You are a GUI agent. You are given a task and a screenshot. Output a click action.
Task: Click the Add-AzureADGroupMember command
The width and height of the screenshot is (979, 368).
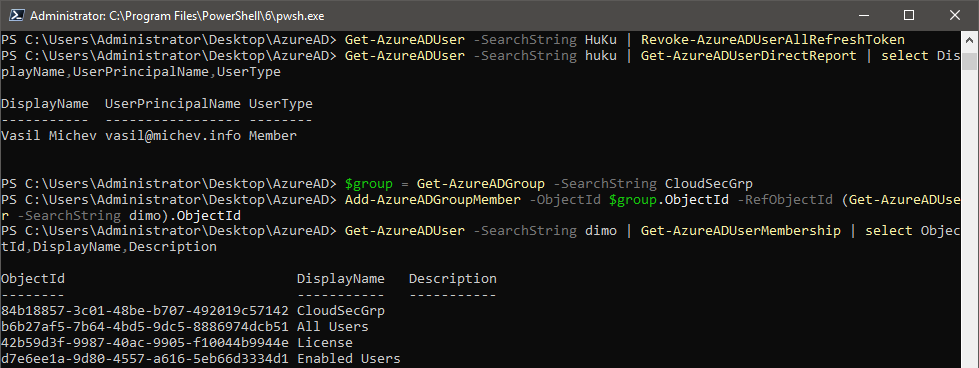tap(433, 199)
